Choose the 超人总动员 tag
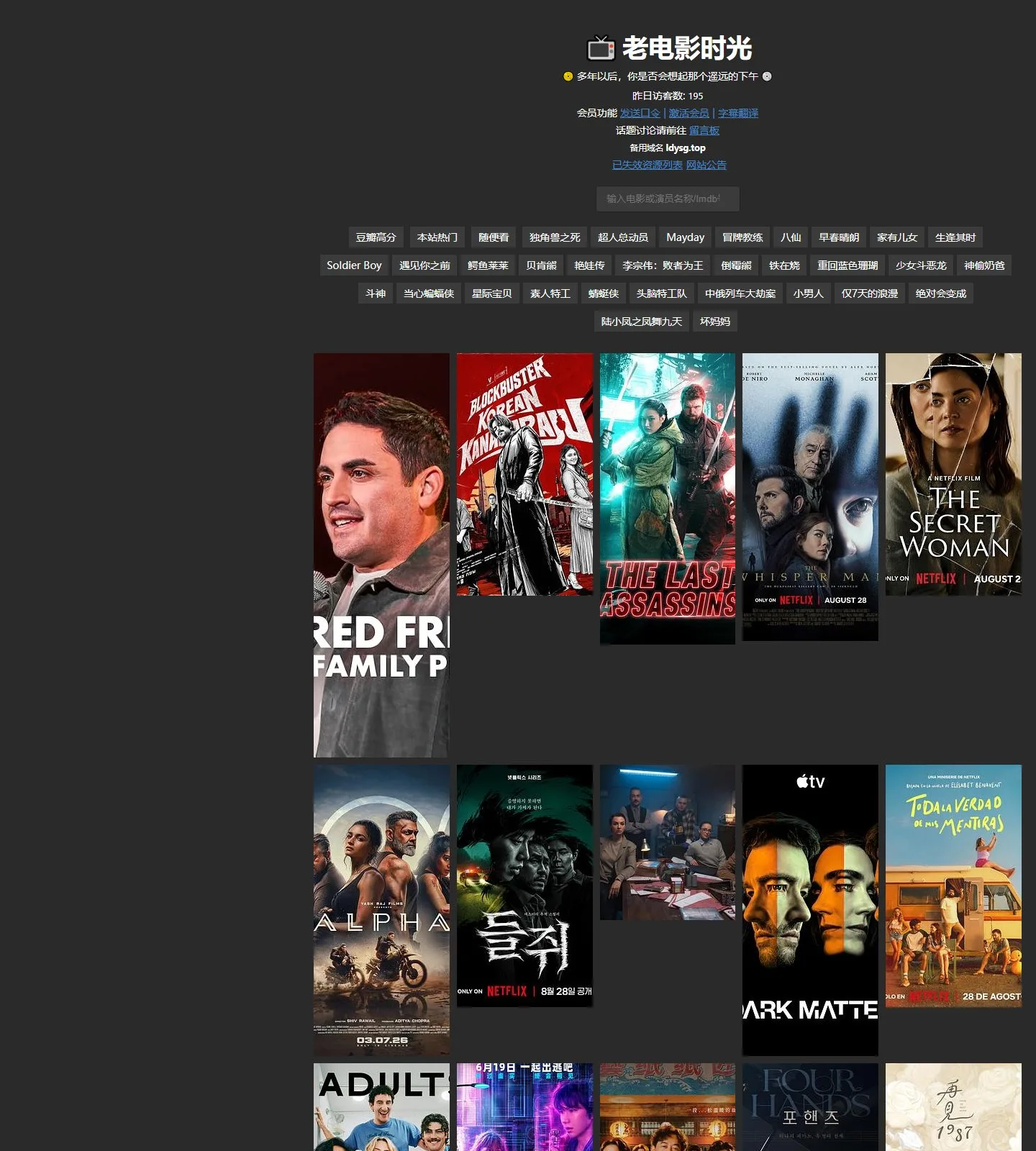This screenshot has width=1036, height=1151. pyautogui.click(x=623, y=237)
